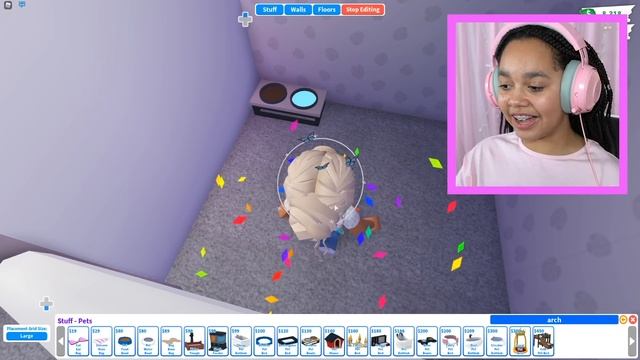Screen dimensions: 640x360
Task: Select the dark pet feeder dispenser item
Action: [218, 341]
